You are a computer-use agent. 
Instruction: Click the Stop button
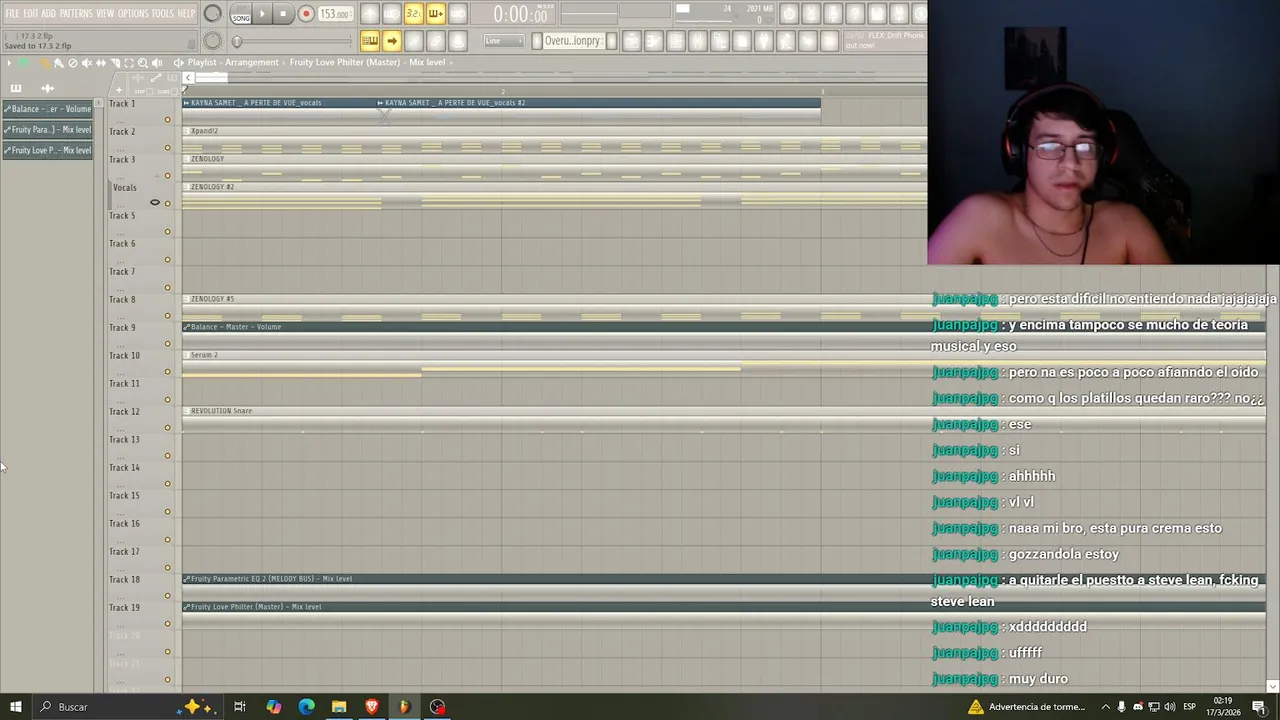tap(283, 14)
